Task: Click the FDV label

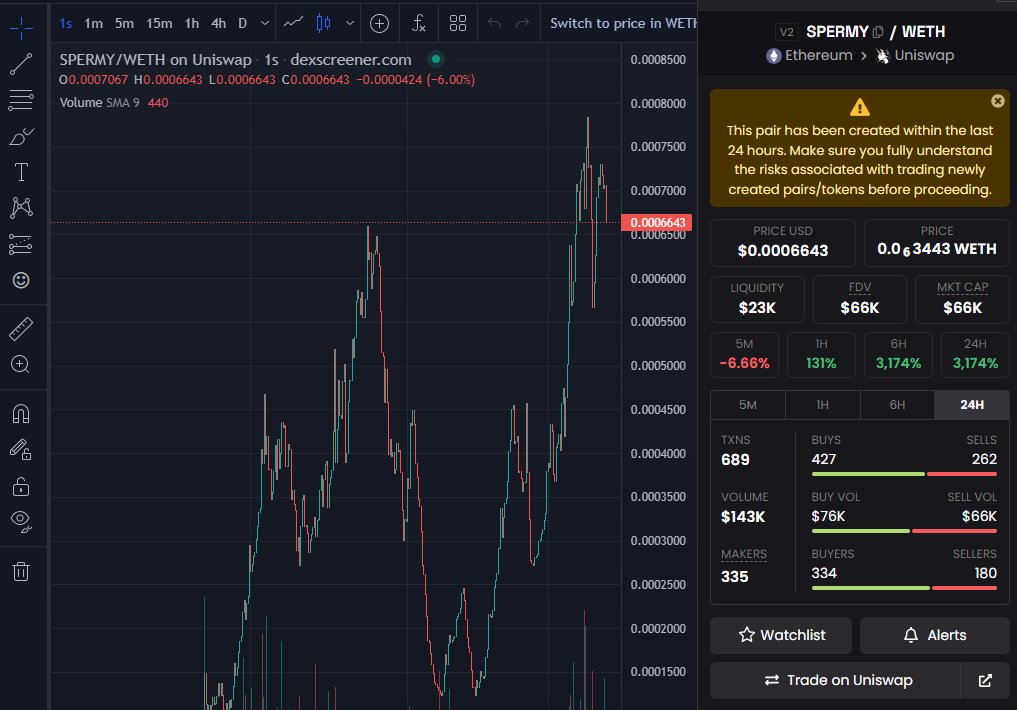Action: (x=859, y=287)
